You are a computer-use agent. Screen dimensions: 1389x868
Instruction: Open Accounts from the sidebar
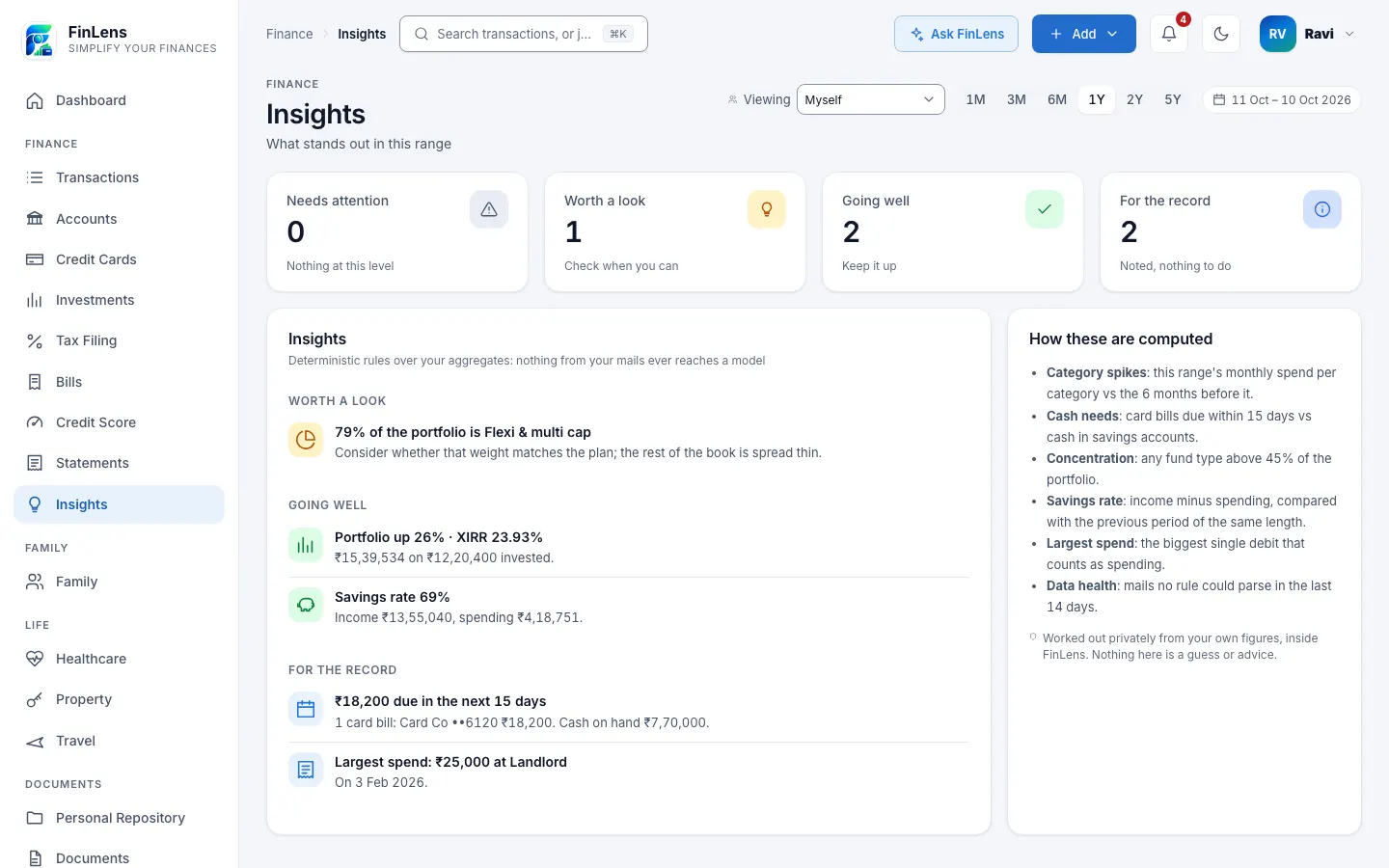pyautogui.click(x=120, y=219)
